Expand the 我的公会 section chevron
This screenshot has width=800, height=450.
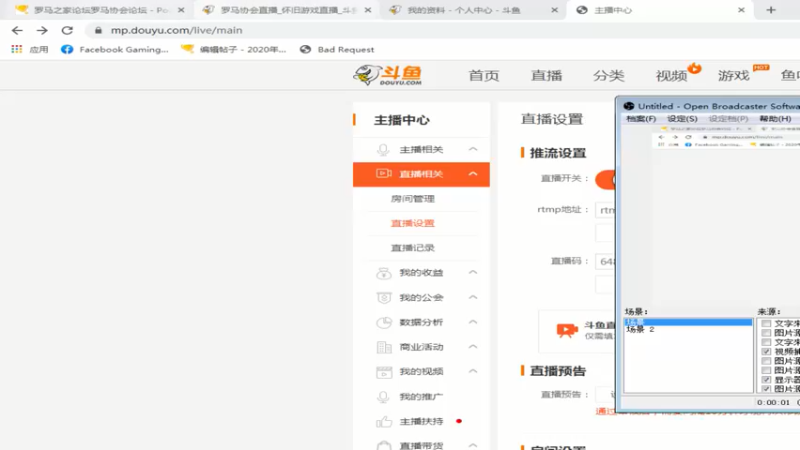(473, 297)
